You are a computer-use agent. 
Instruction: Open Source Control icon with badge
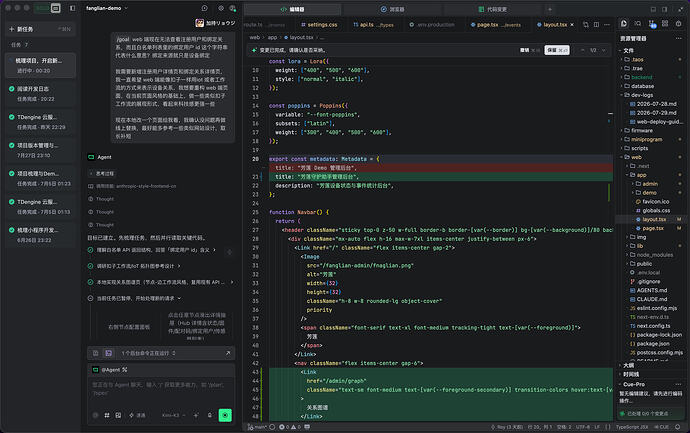(x=652, y=24)
